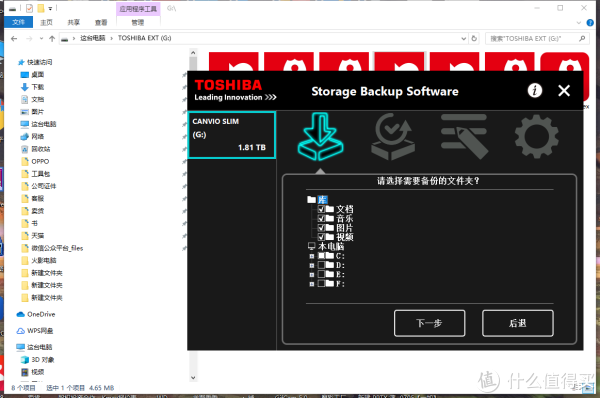Open the 查看 ribbon tab
This screenshot has width=600, height=398.
pos(101,23)
